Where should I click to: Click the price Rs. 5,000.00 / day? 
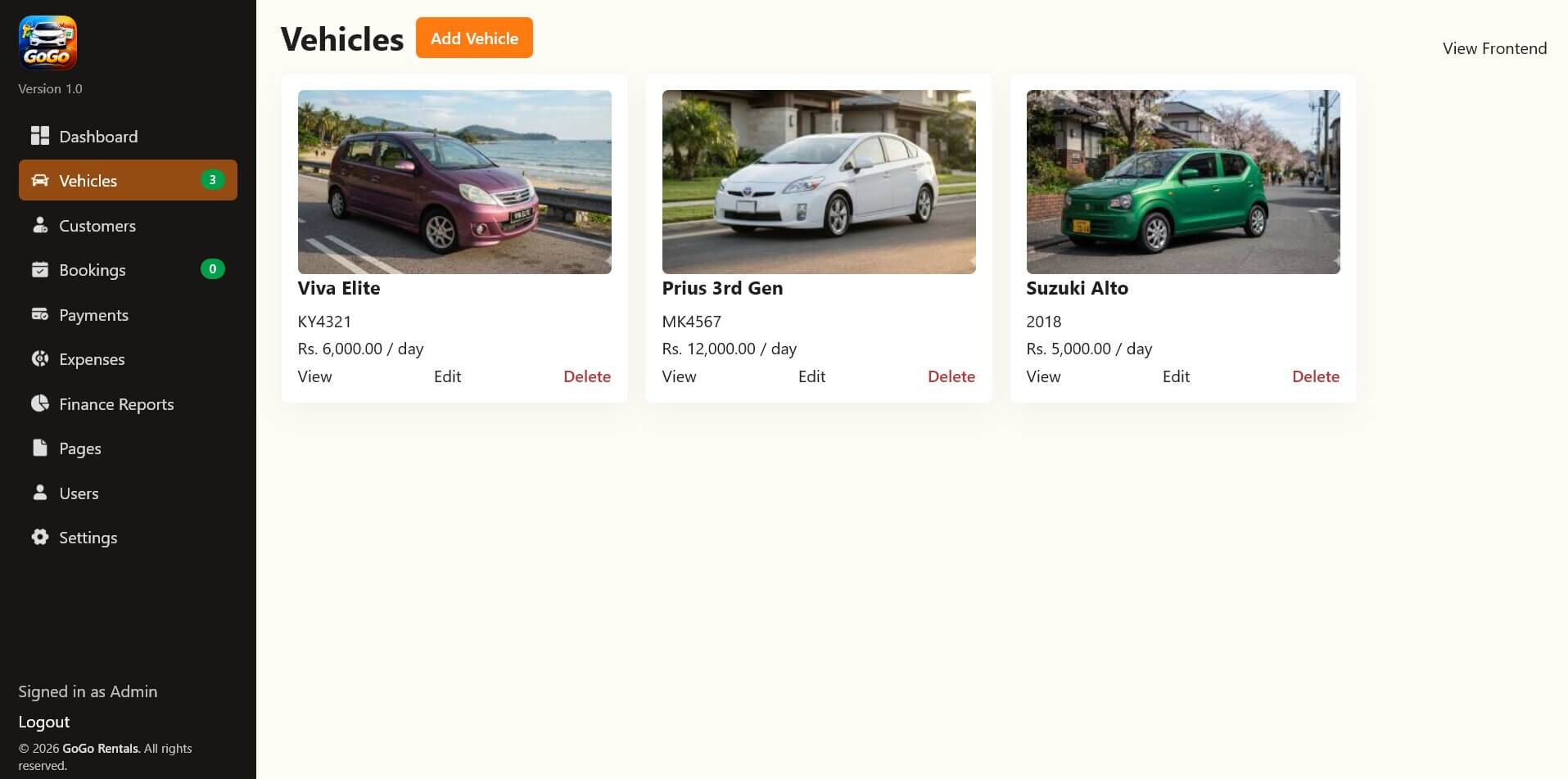[x=1089, y=349]
